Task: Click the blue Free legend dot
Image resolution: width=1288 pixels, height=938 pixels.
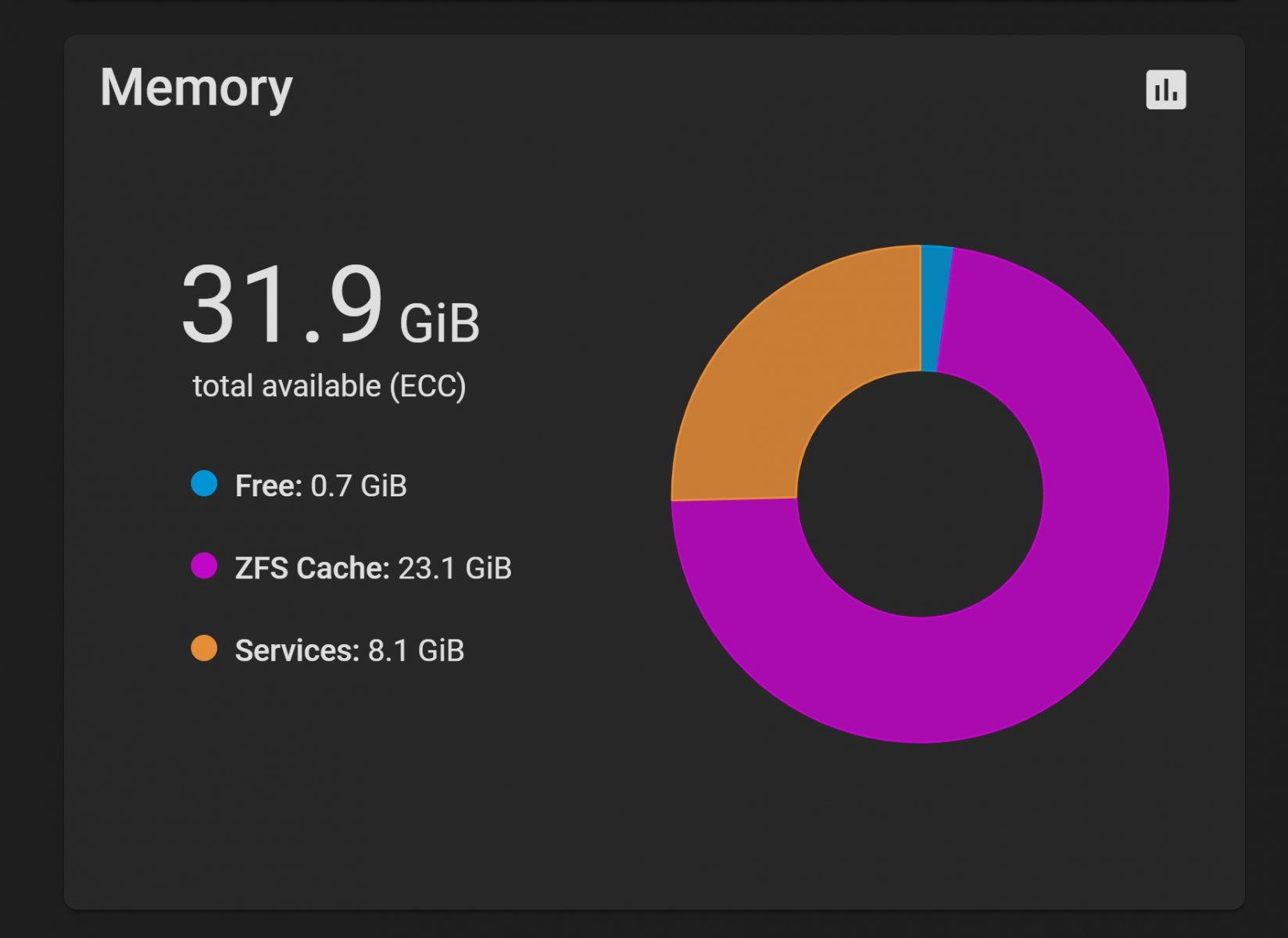Action: coord(204,484)
